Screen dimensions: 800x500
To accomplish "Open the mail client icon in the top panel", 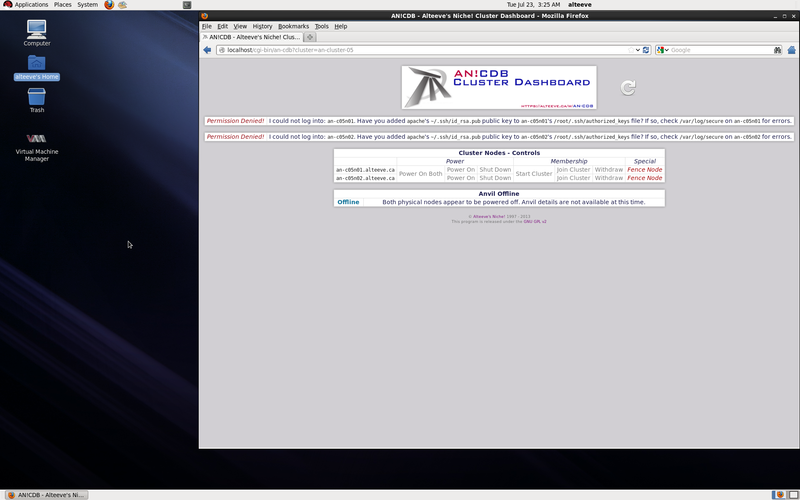I will 122,5.
